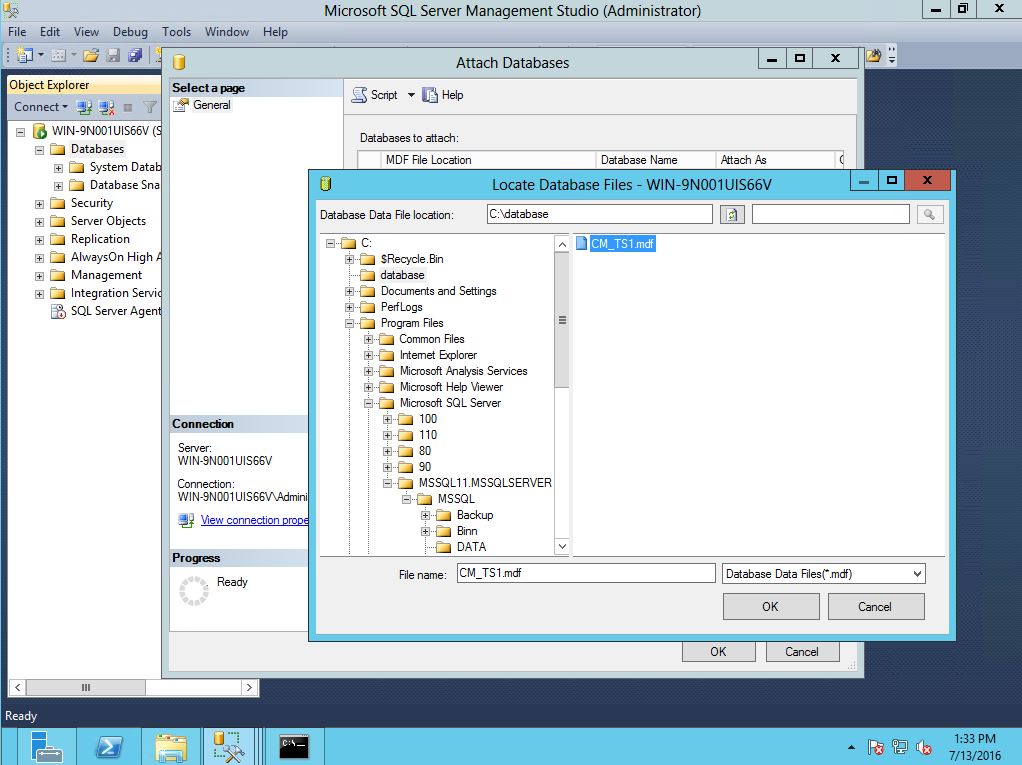Click the network tray icon

[900, 747]
